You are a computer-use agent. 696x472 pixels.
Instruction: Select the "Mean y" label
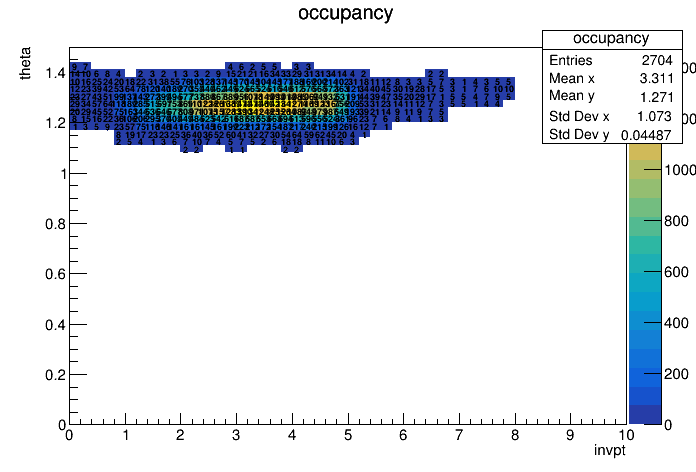pos(572,96)
